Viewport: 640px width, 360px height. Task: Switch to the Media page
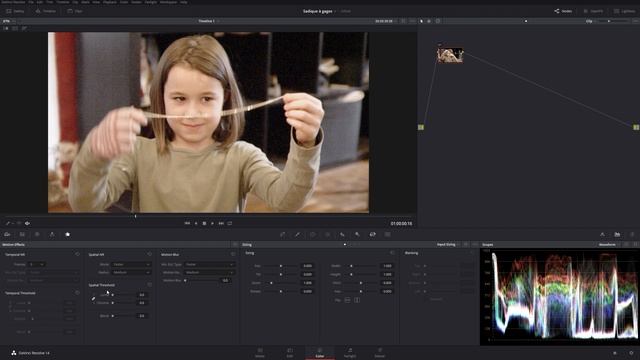[260, 353]
